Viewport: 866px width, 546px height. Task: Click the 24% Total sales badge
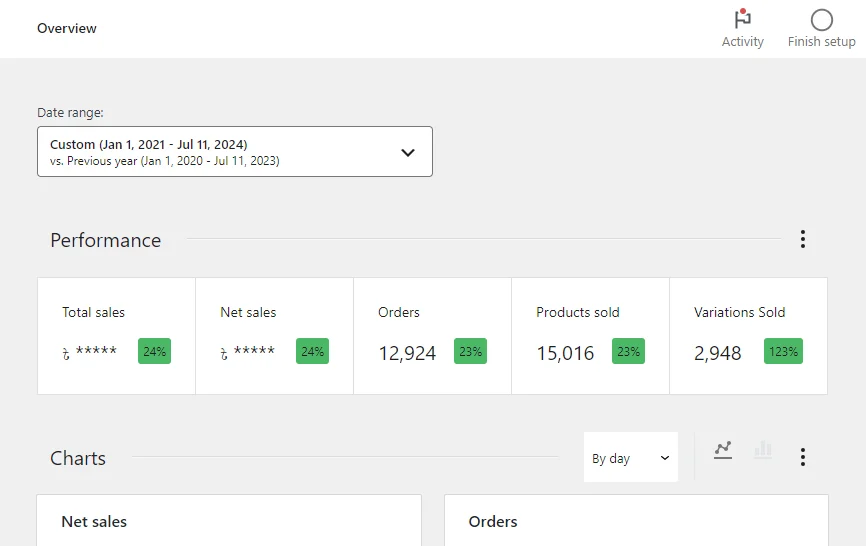point(154,352)
